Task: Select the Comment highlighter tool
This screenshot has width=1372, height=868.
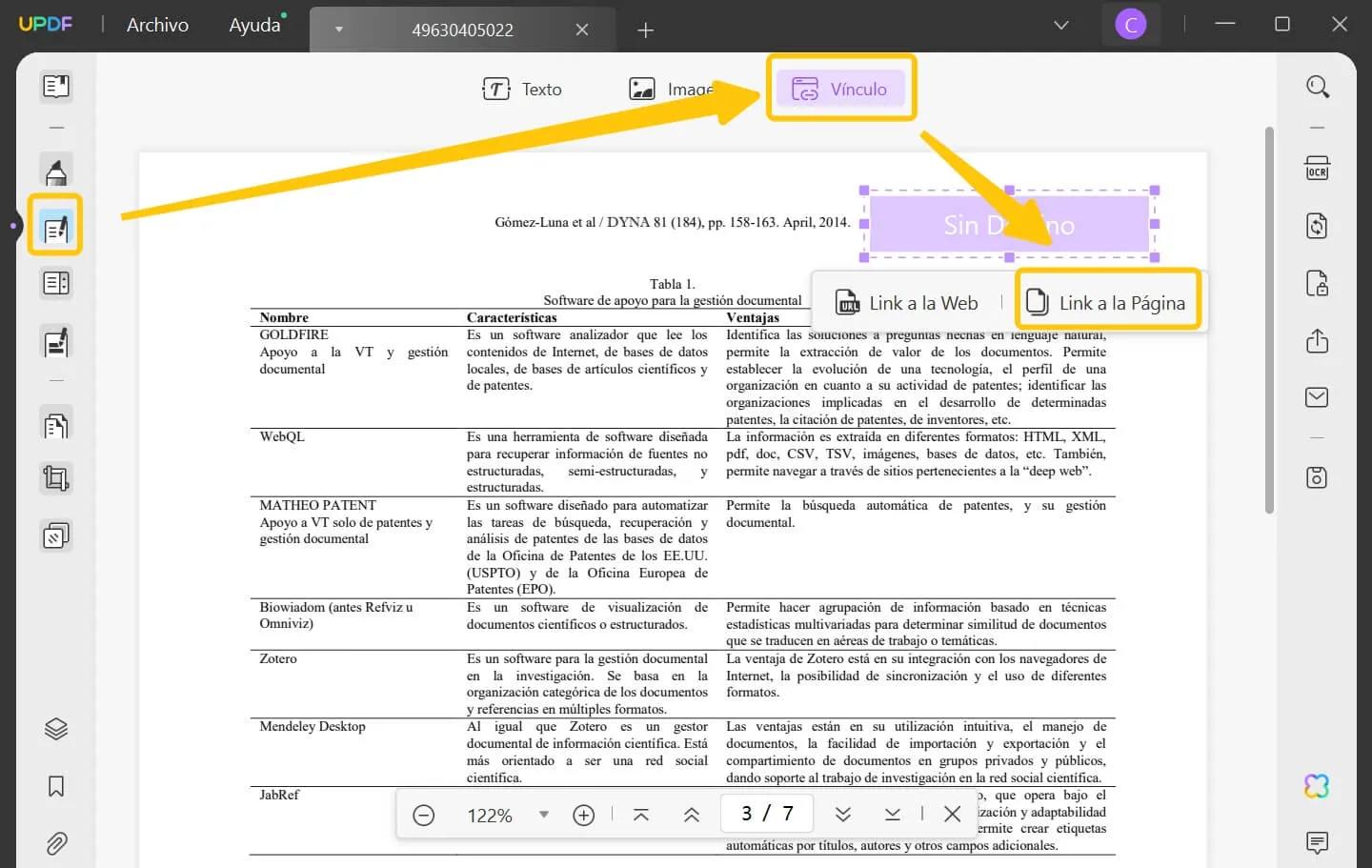Action: [56, 172]
